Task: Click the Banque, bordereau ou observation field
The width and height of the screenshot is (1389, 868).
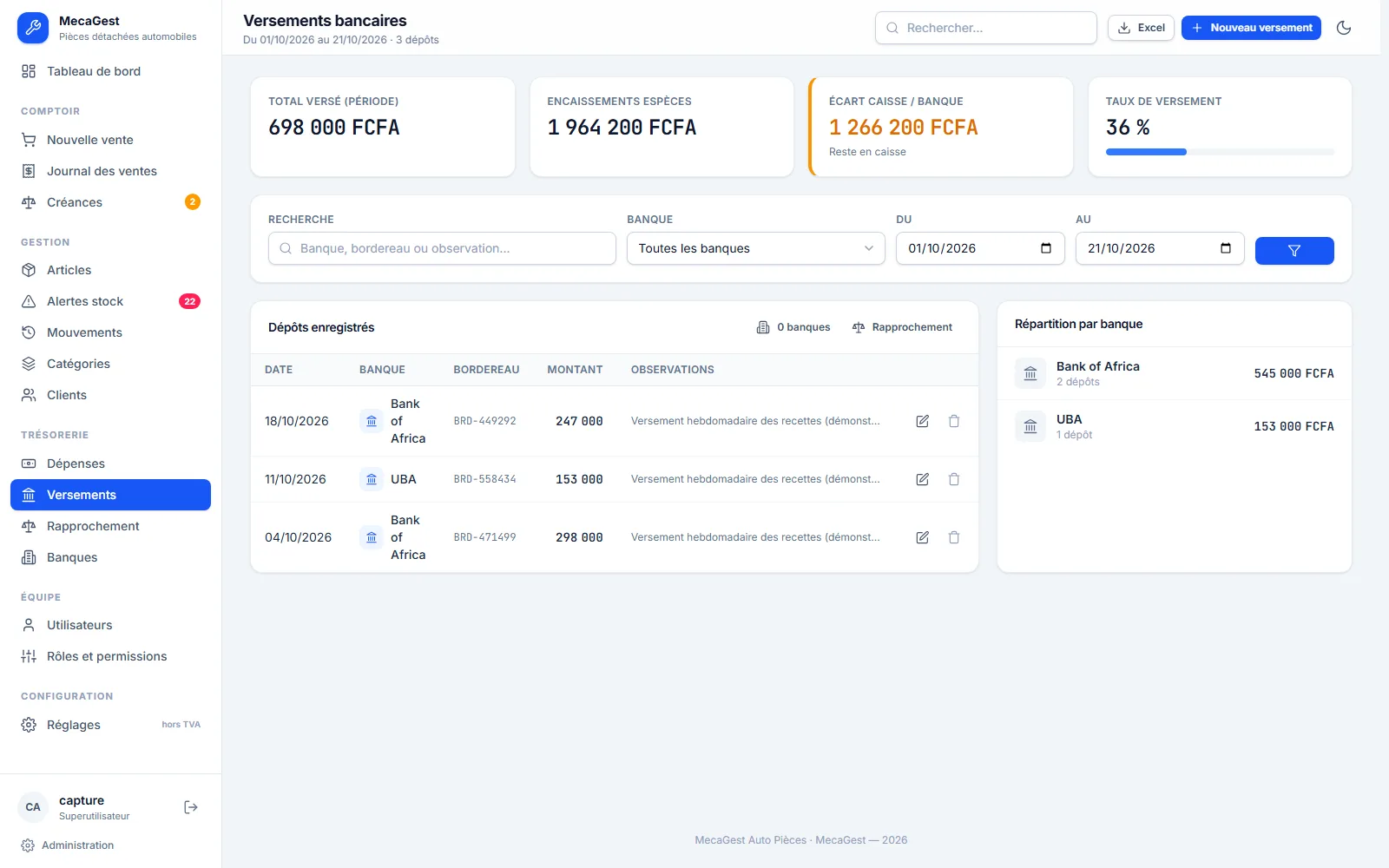Action: [442, 248]
